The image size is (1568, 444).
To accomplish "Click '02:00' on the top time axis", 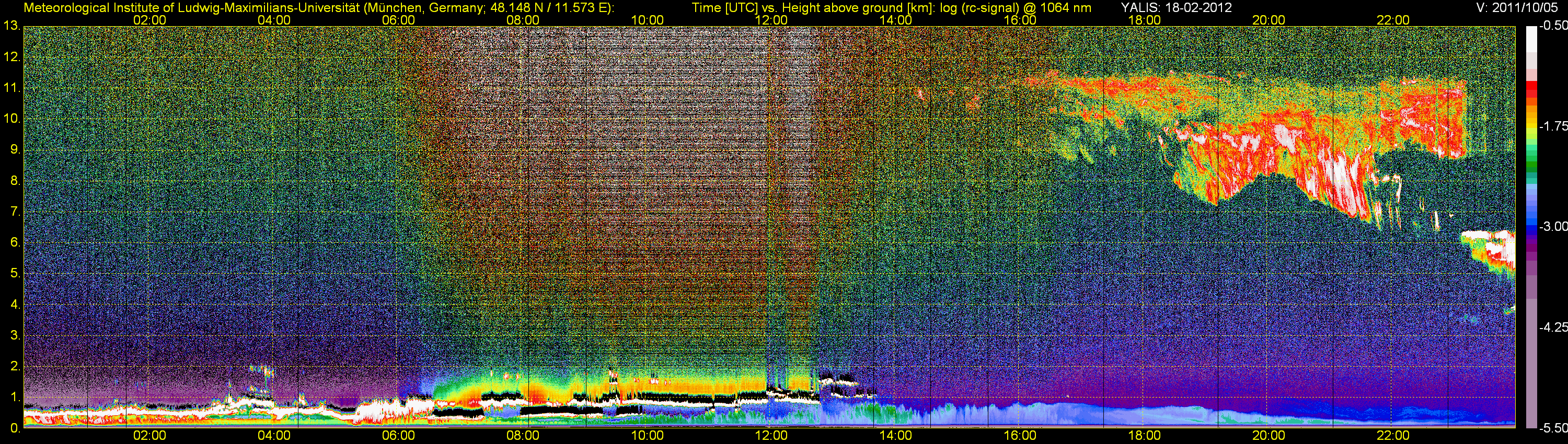I will coord(149,20).
